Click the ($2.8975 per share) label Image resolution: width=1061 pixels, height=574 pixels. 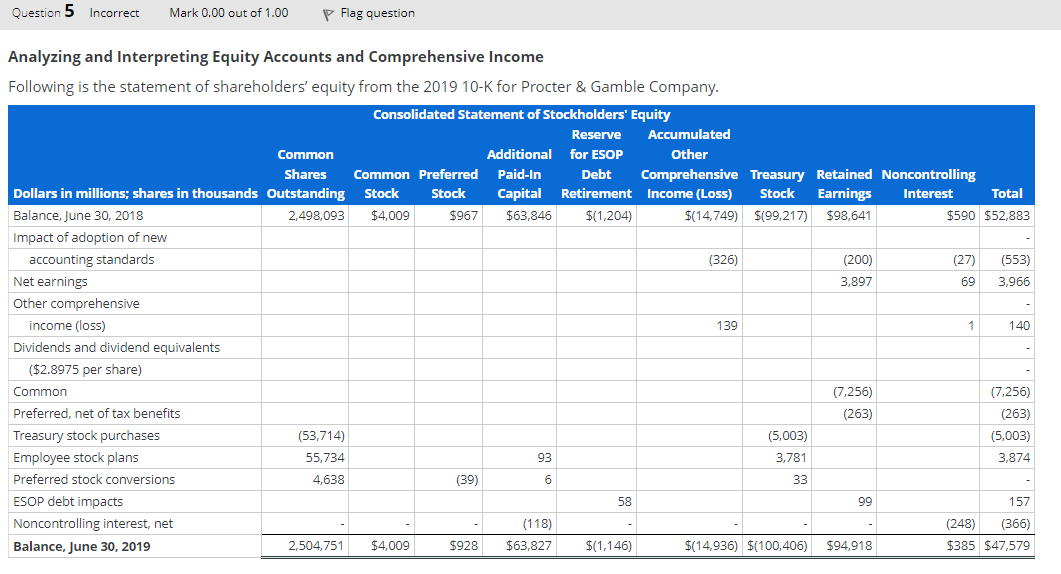(x=85, y=370)
